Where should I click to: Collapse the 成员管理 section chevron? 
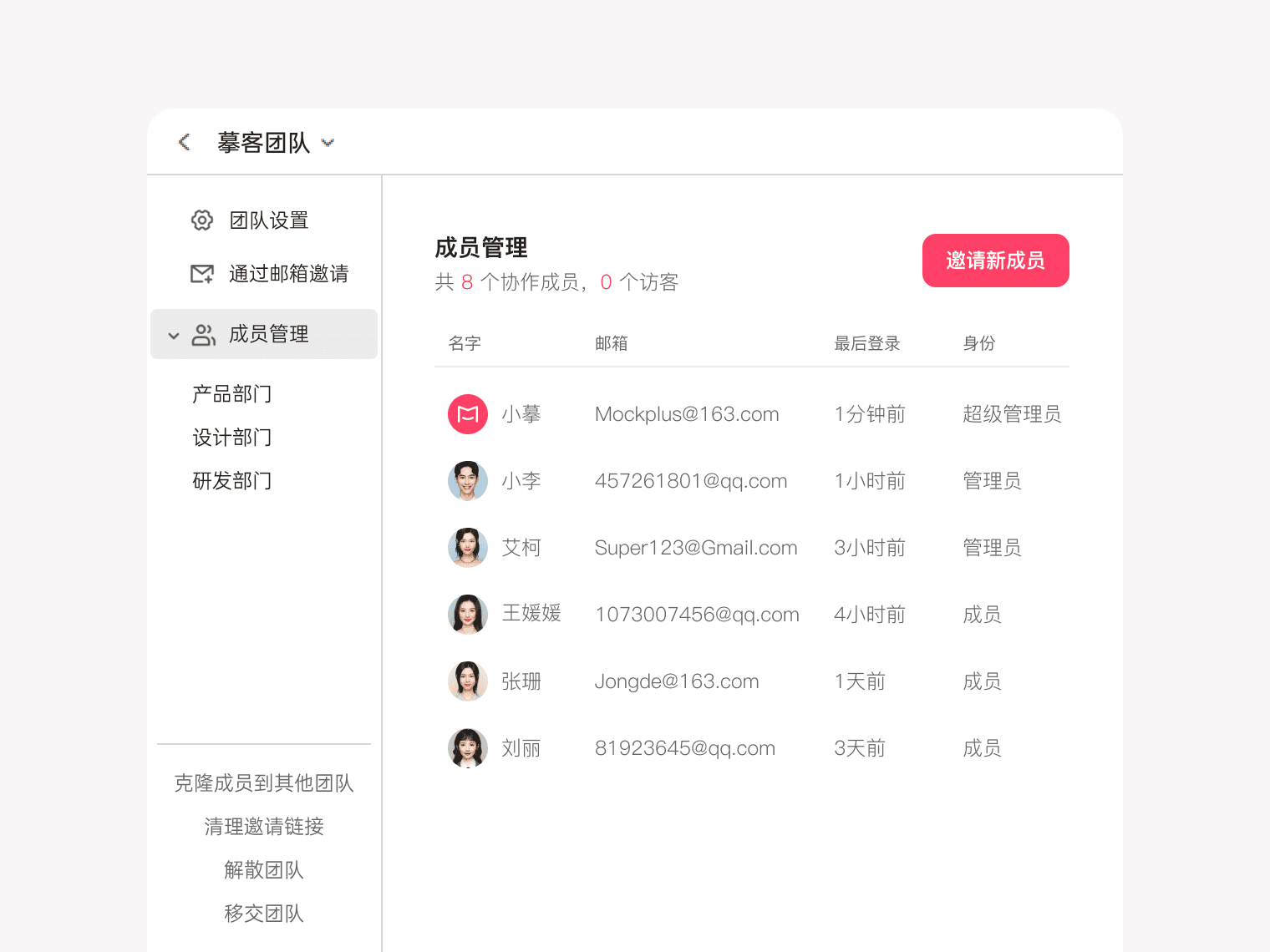point(174,336)
